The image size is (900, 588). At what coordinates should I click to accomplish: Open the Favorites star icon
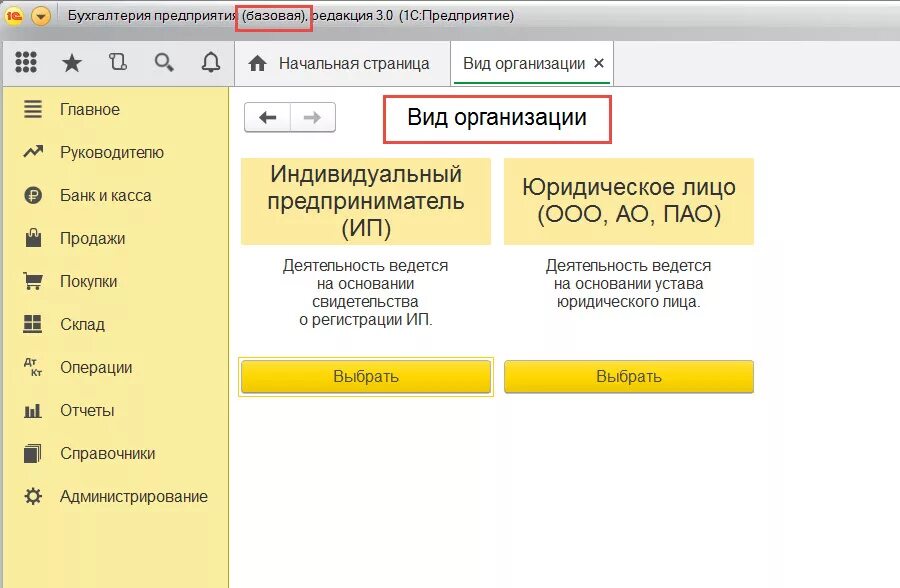72,63
